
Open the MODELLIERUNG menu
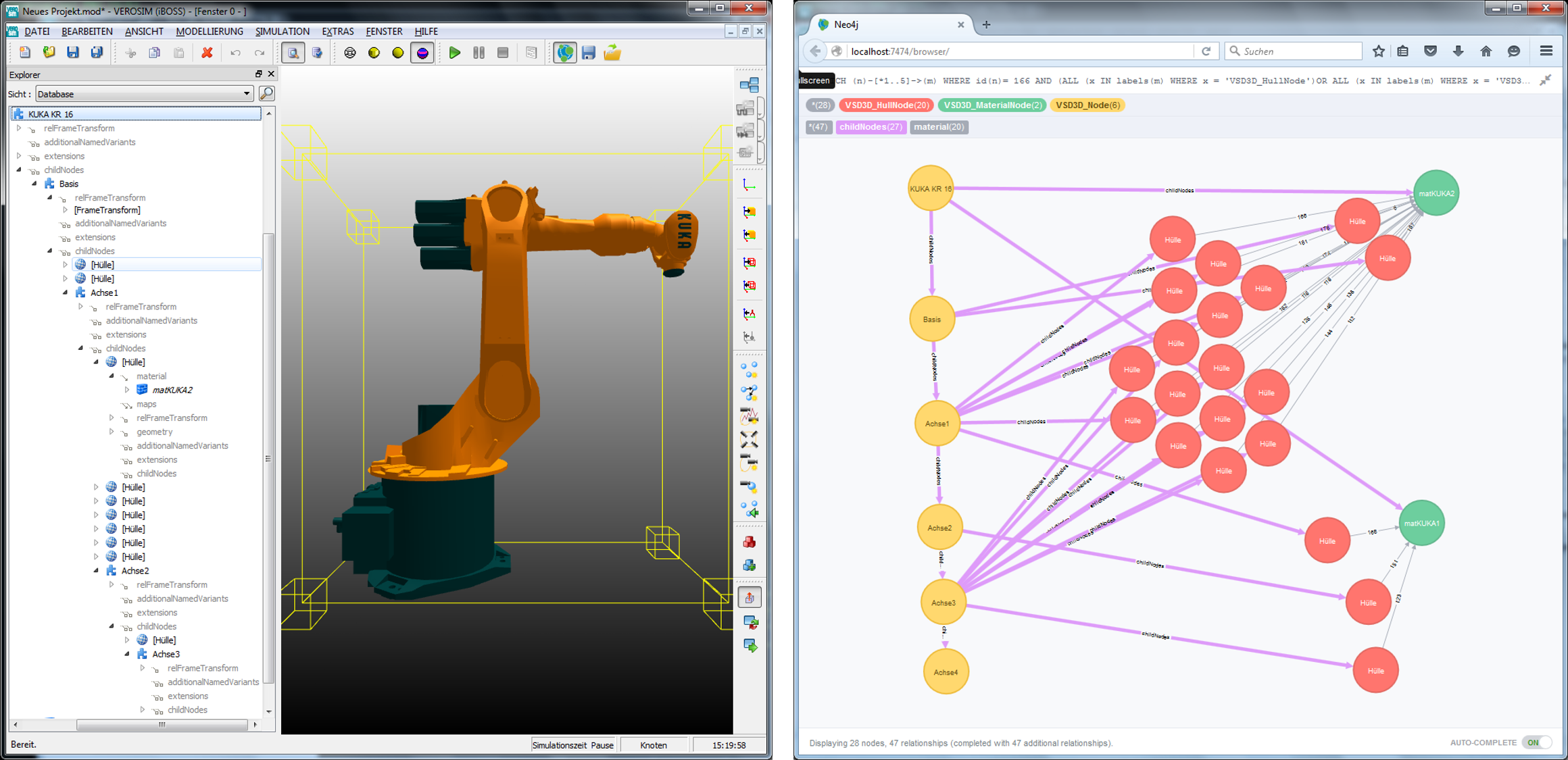(x=209, y=31)
